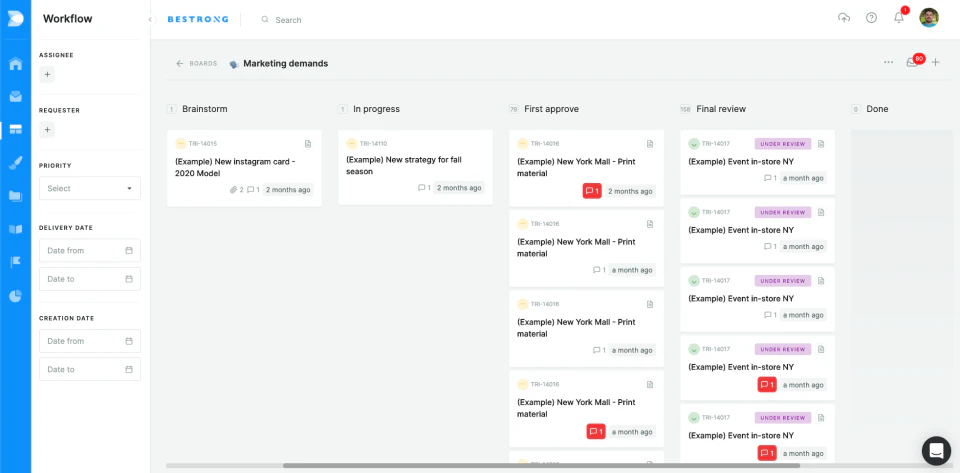The height and width of the screenshot is (473, 960).
Task: Click the cloud upload icon
Action: (x=844, y=18)
